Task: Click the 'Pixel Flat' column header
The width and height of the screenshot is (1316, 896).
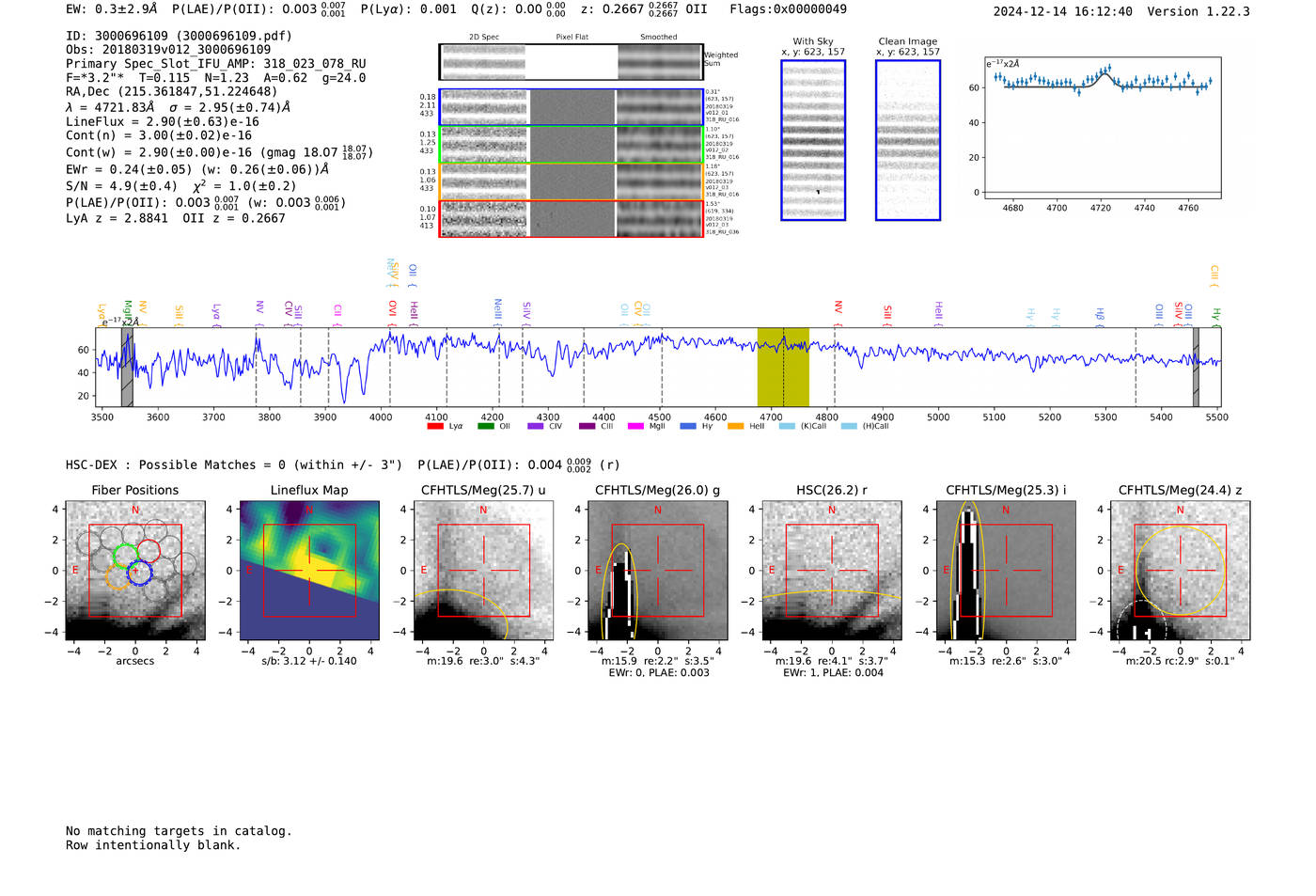Action: (x=572, y=38)
